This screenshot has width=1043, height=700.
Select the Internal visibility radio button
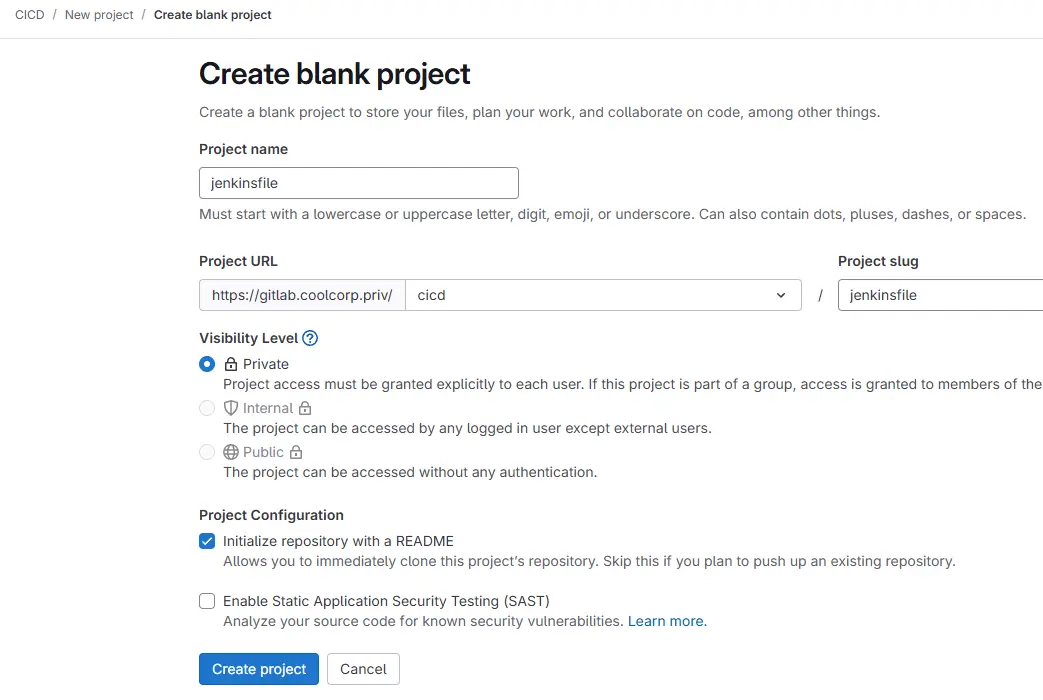[x=207, y=408]
